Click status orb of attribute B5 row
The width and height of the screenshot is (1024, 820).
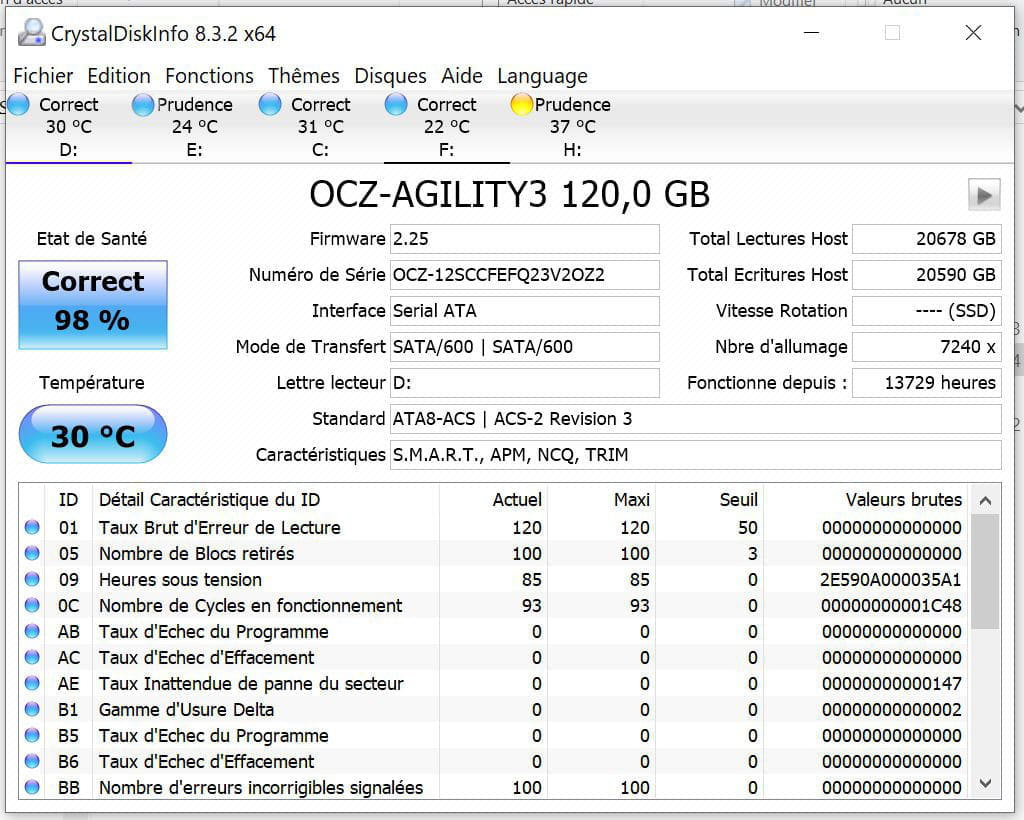click(x=32, y=735)
